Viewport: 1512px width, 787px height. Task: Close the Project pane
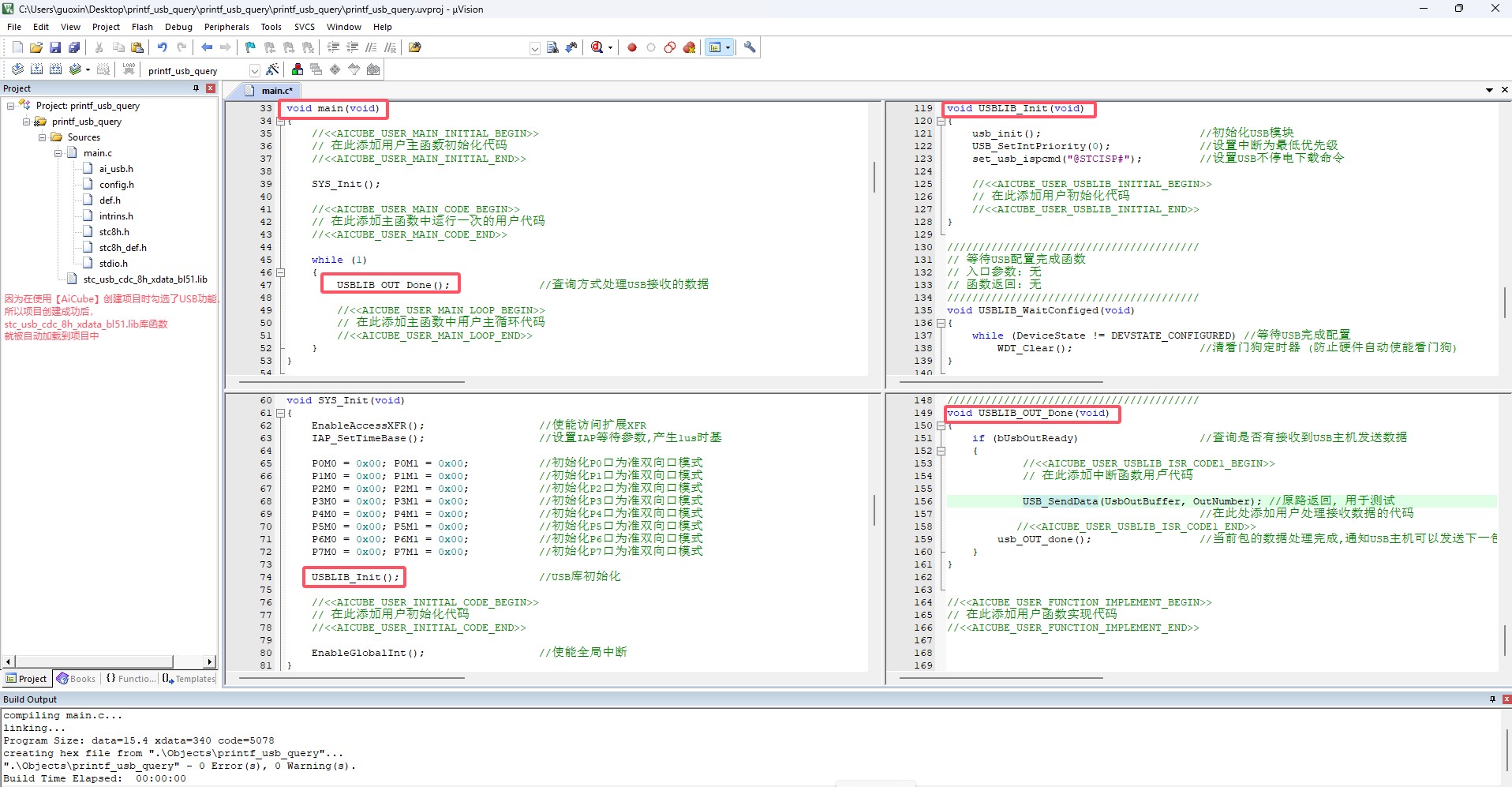tap(211, 88)
